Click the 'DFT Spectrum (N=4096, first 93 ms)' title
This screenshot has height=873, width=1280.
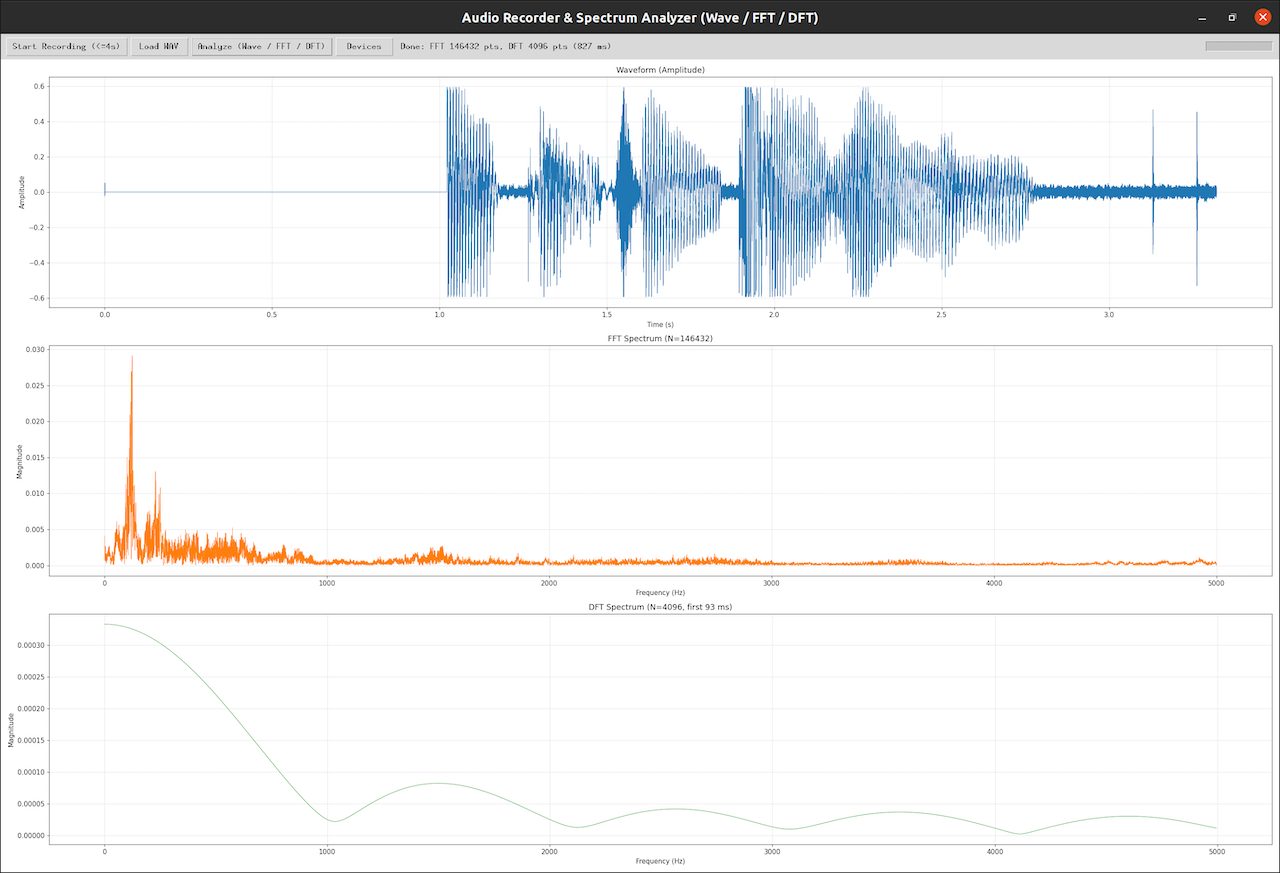660,607
